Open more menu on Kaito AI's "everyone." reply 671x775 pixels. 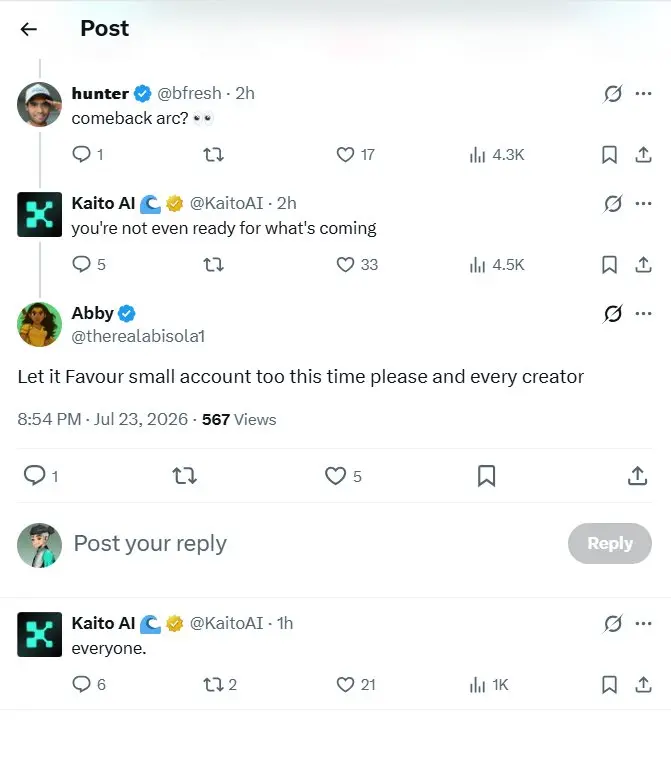[643, 623]
